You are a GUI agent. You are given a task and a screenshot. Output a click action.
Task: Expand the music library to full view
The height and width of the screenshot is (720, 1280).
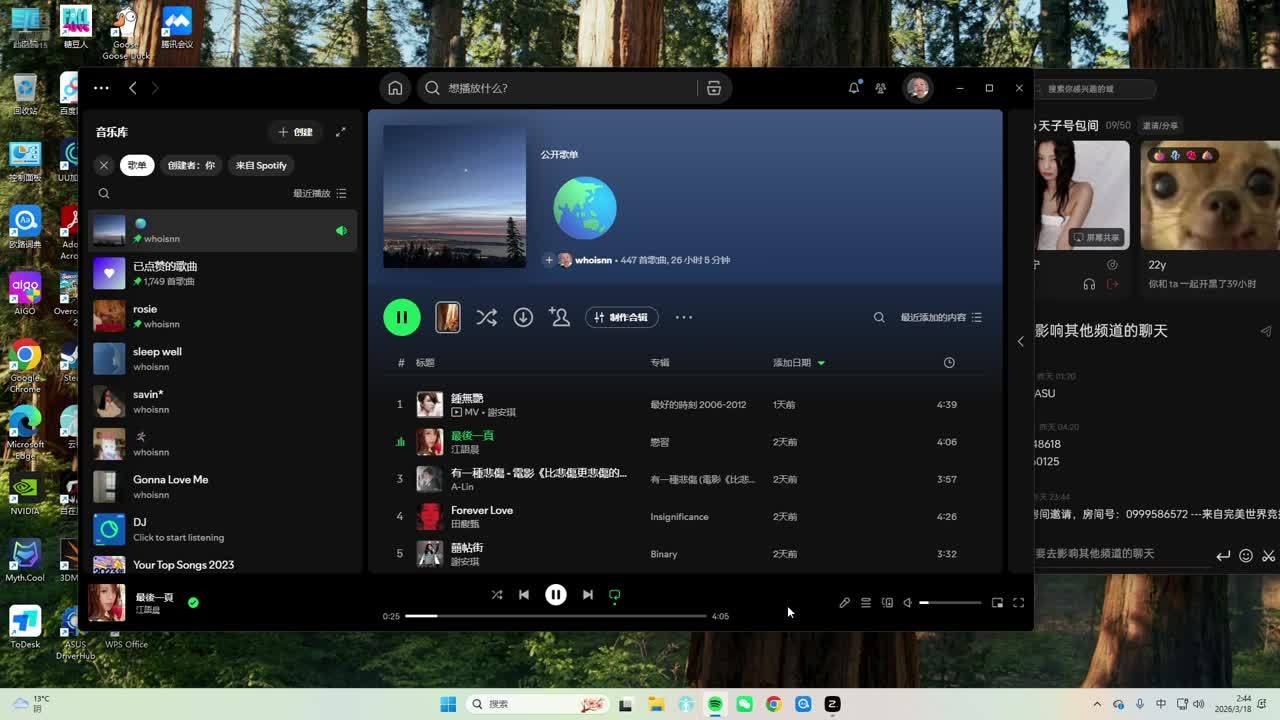click(x=341, y=132)
